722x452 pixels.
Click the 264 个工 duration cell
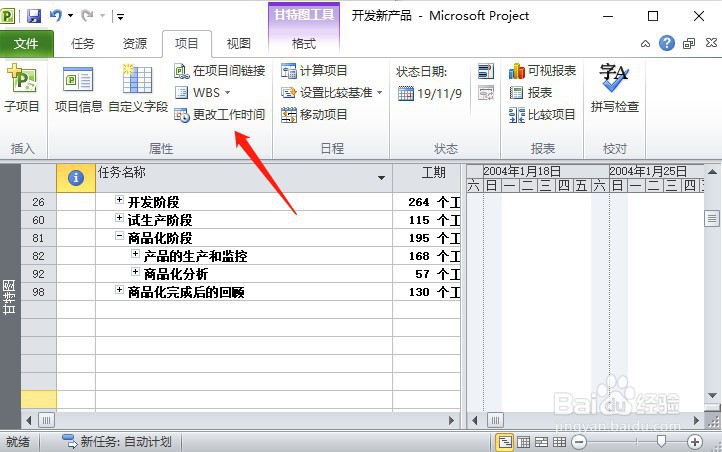(x=426, y=202)
